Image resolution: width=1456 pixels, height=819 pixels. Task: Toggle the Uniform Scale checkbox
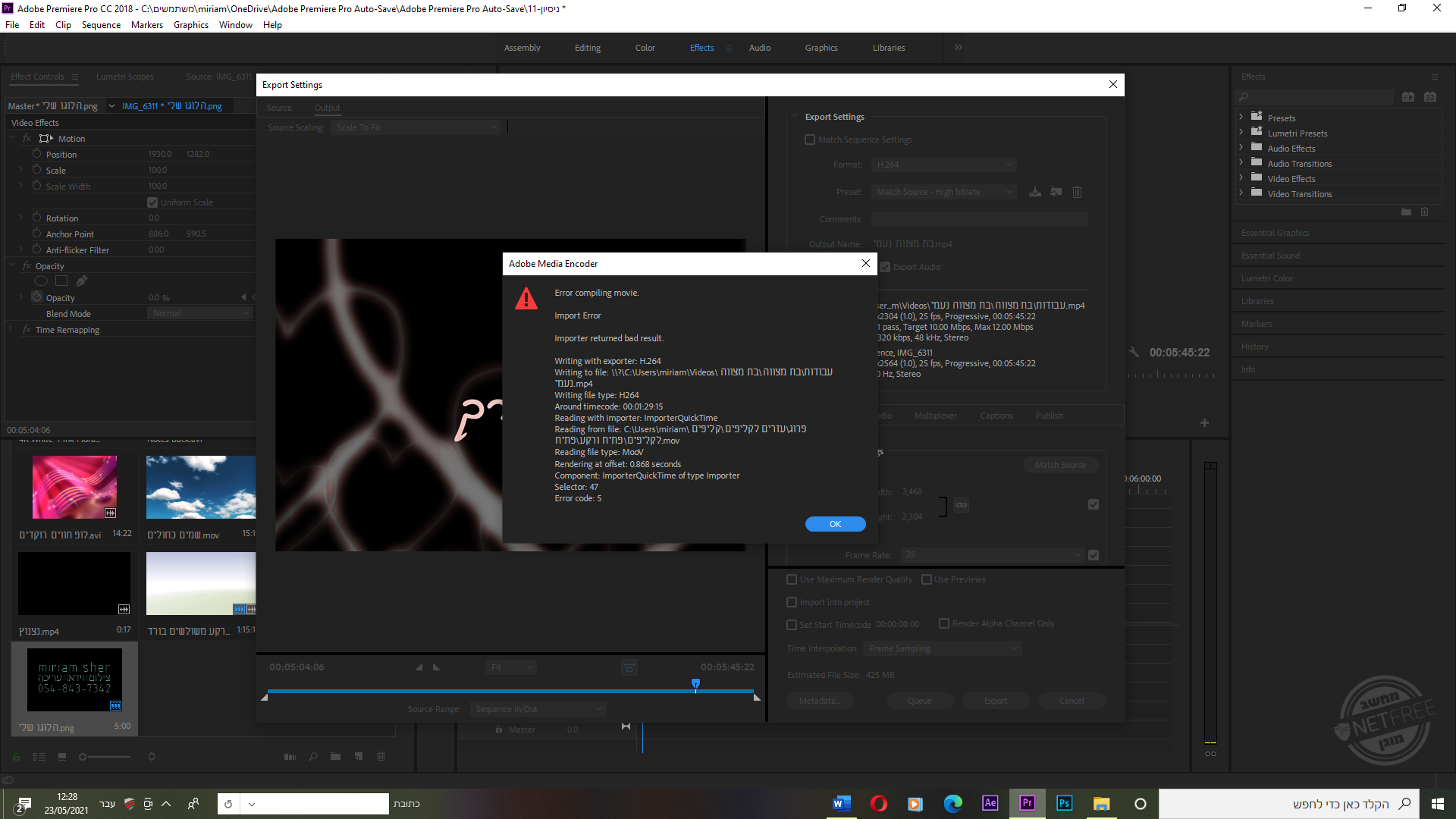coord(152,202)
